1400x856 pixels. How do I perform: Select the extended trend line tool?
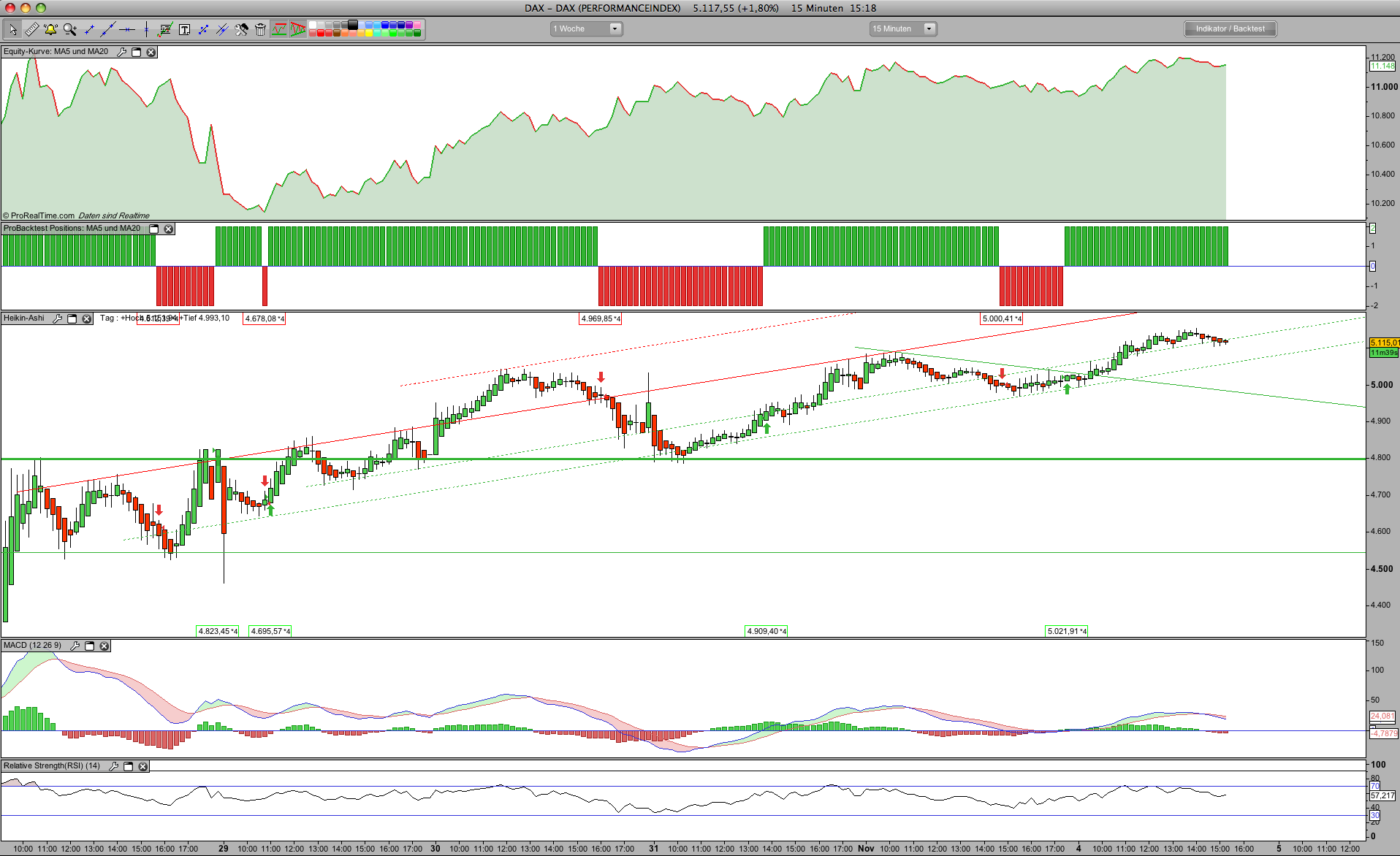point(108,29)
